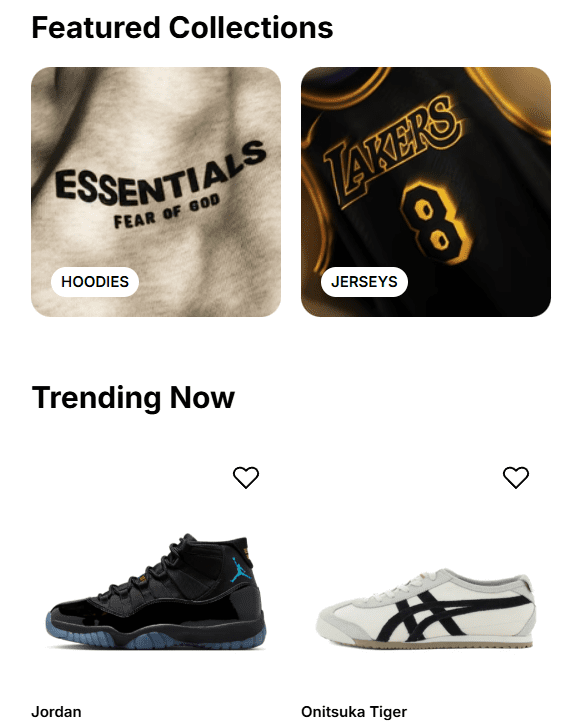Click the FEAR OF GOD text on hoodie
Screen dimensions: 562x723
pyautogui.click(x=167, y=212)
